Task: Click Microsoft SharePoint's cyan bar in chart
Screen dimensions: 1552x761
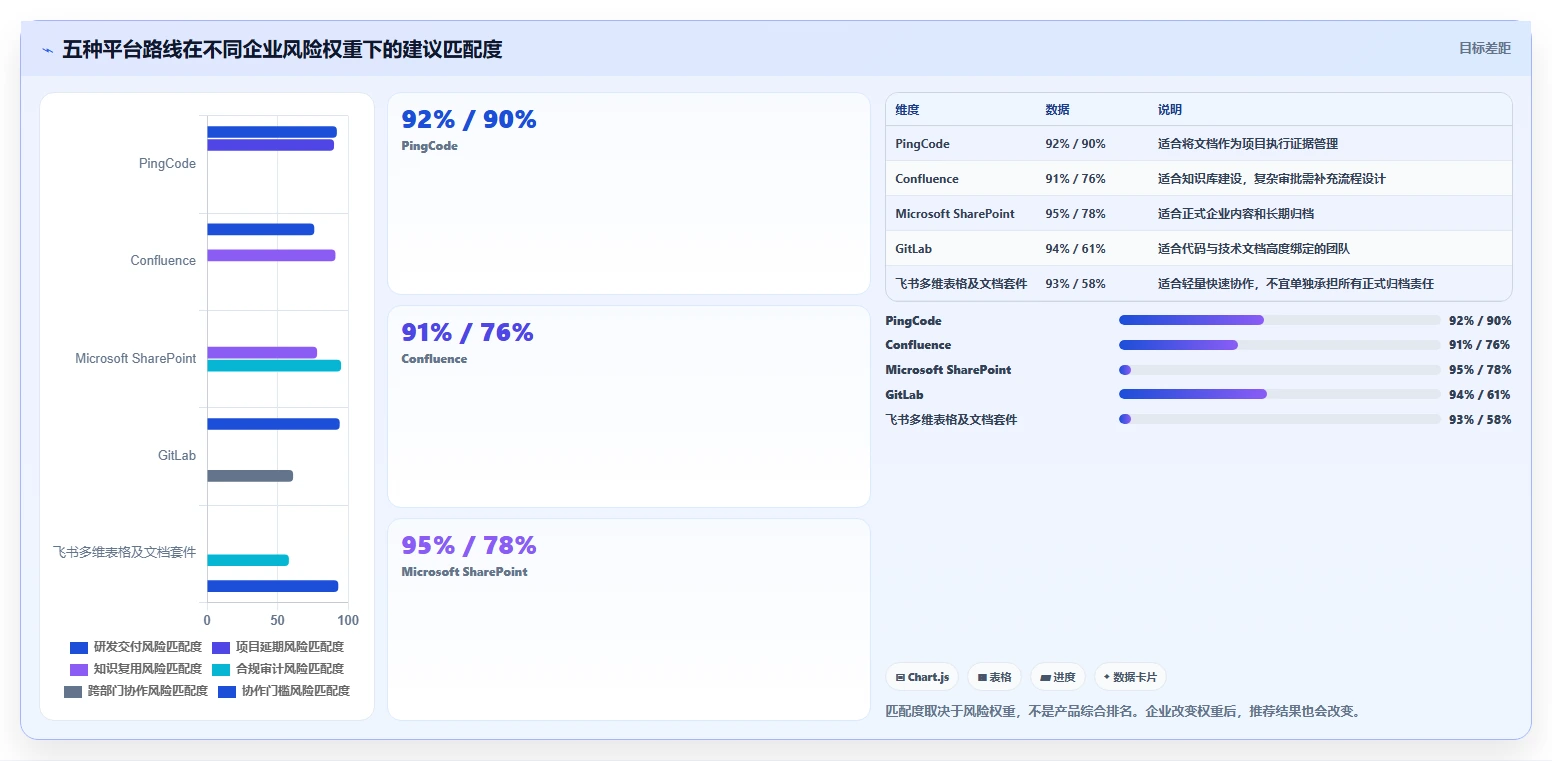Action: pyautogui.click(x=274, y=366)
